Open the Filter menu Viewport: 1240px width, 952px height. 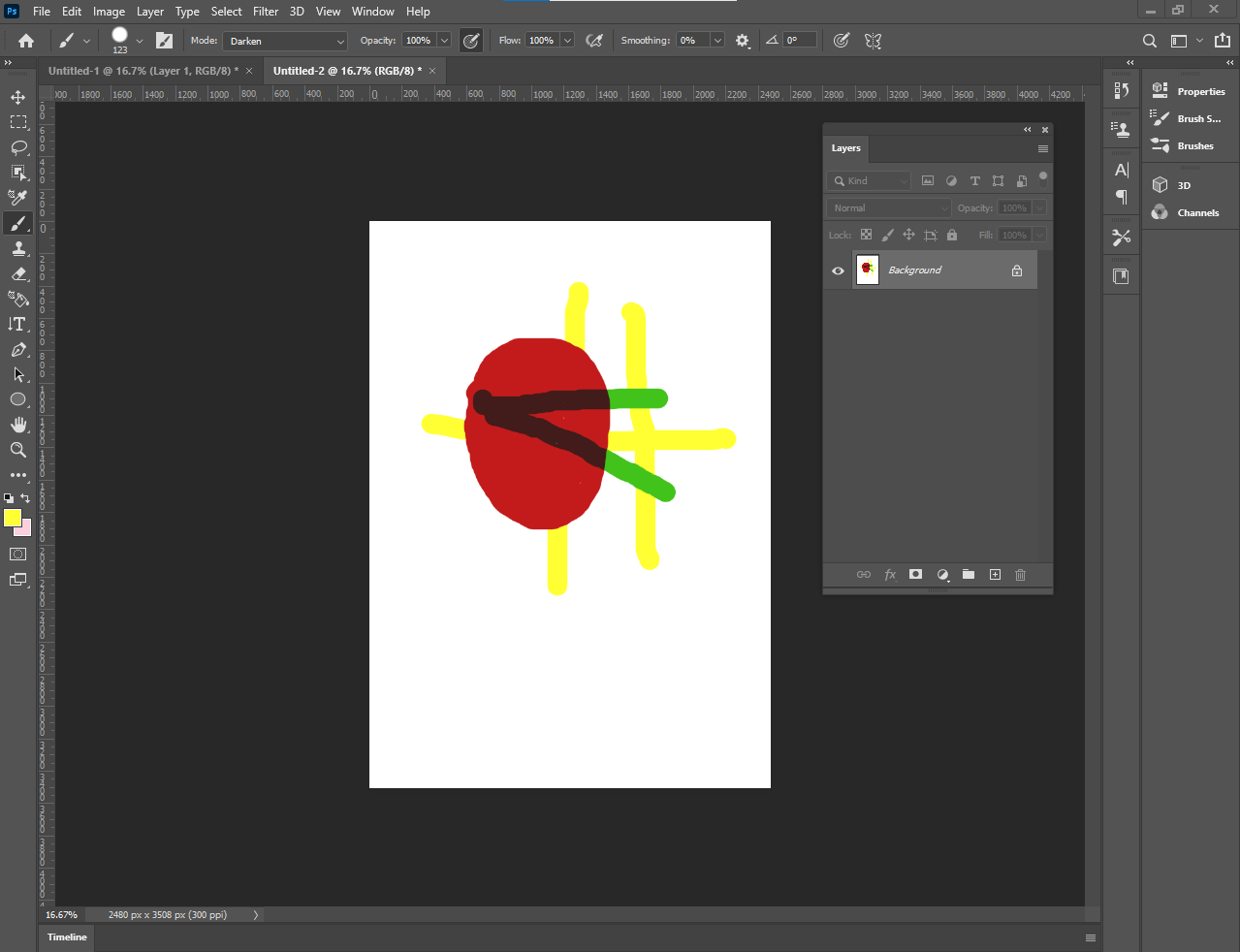pyautogui.click(x=266, y=12)
